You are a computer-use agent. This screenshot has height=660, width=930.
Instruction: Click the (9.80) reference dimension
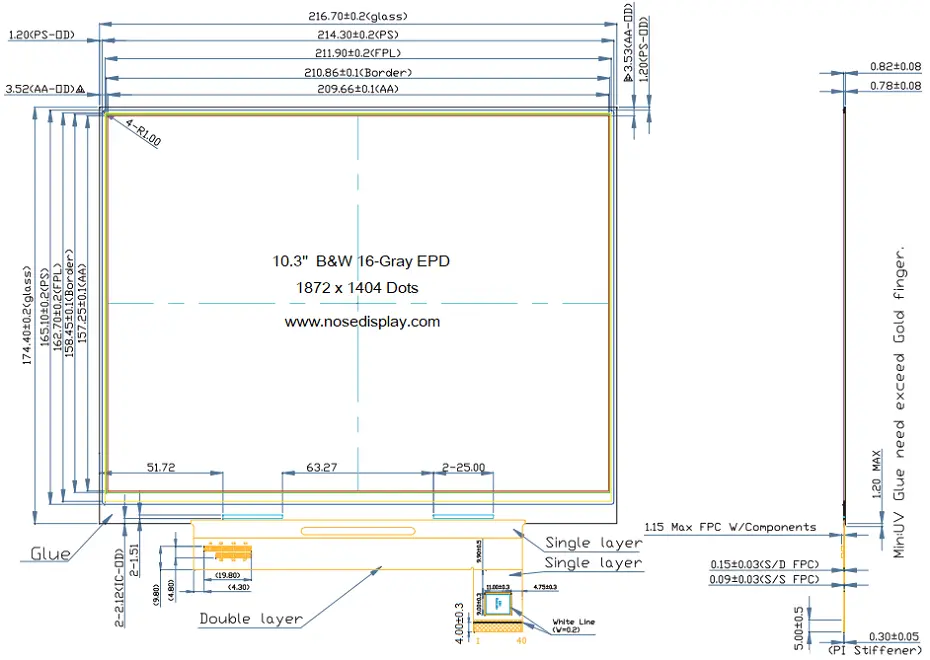pyautogui.click(x=156, y=594)
